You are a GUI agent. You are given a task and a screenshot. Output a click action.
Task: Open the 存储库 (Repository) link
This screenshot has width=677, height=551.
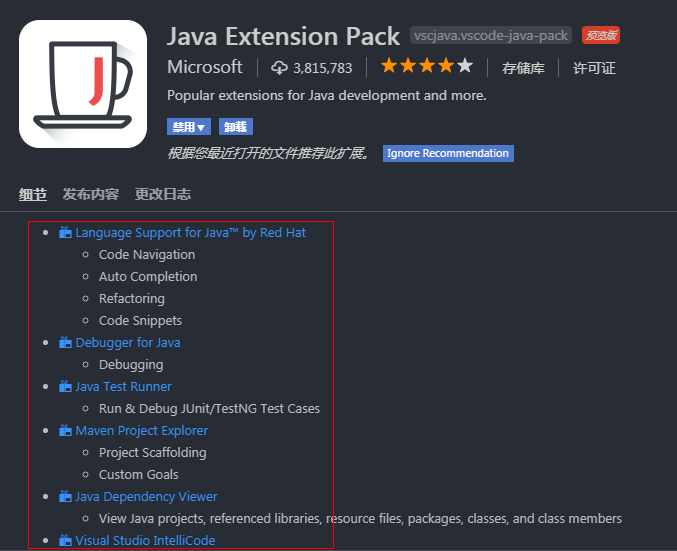click(x=523, y=68)
